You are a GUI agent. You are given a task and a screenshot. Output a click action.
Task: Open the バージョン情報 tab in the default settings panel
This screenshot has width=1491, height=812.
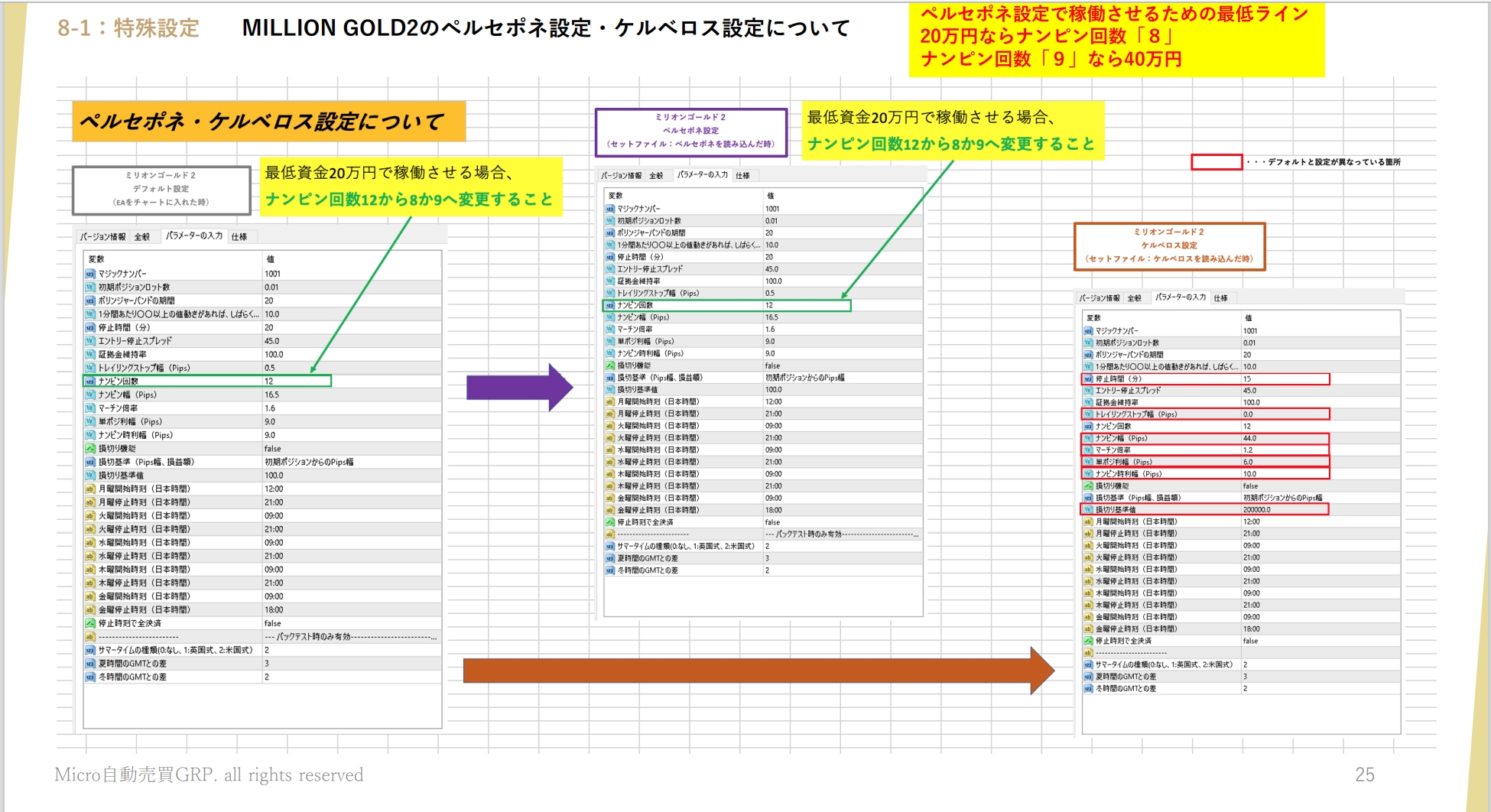point(103,237)
